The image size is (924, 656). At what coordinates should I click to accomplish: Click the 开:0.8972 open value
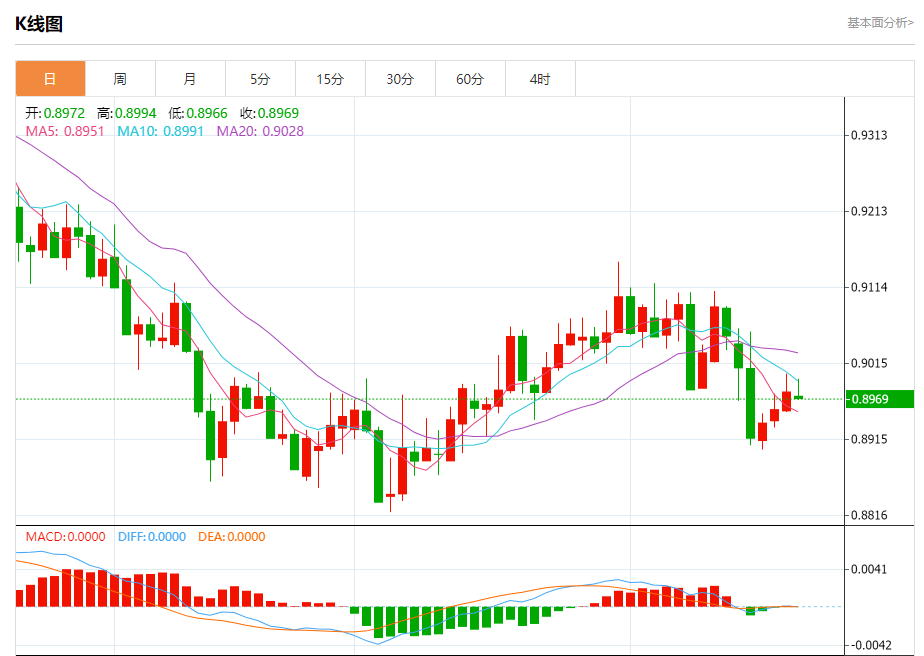(55, 113)
